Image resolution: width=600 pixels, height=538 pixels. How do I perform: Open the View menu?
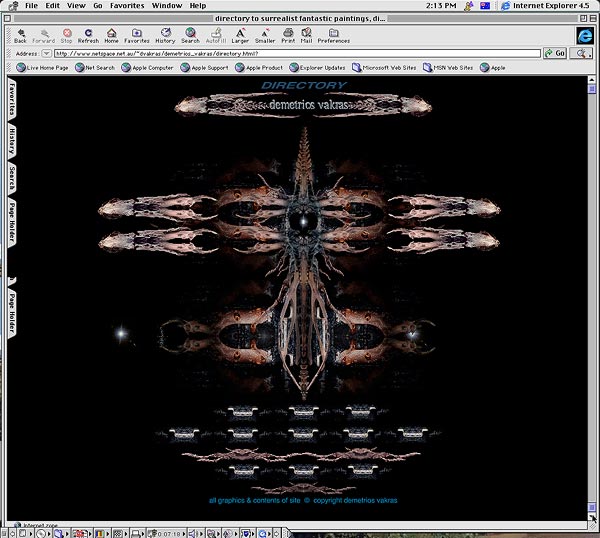pyautogui.click(x=76, y=6)
